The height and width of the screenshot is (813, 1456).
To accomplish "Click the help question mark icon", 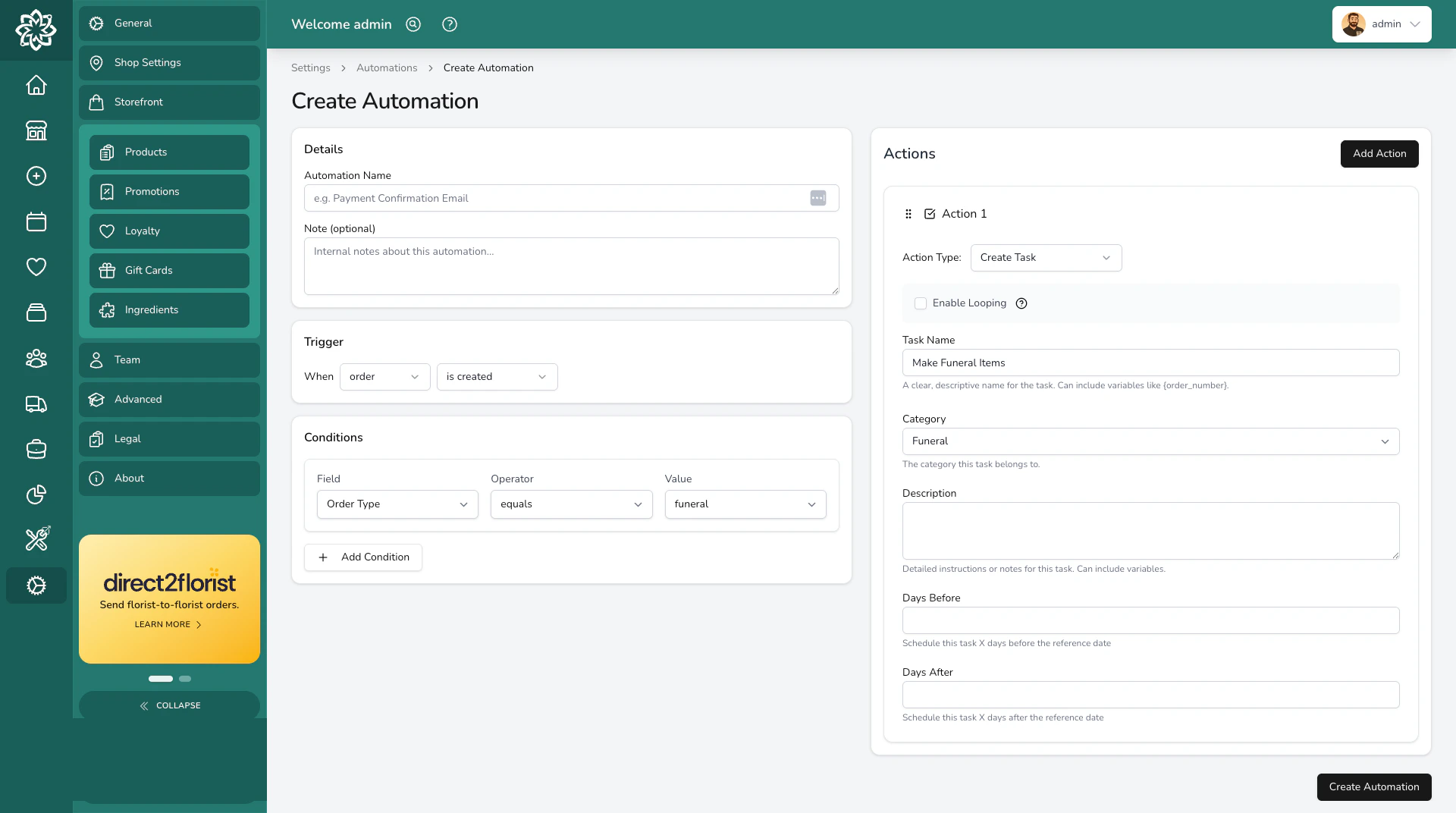I will pyautogui.click(x=449, y=24).
